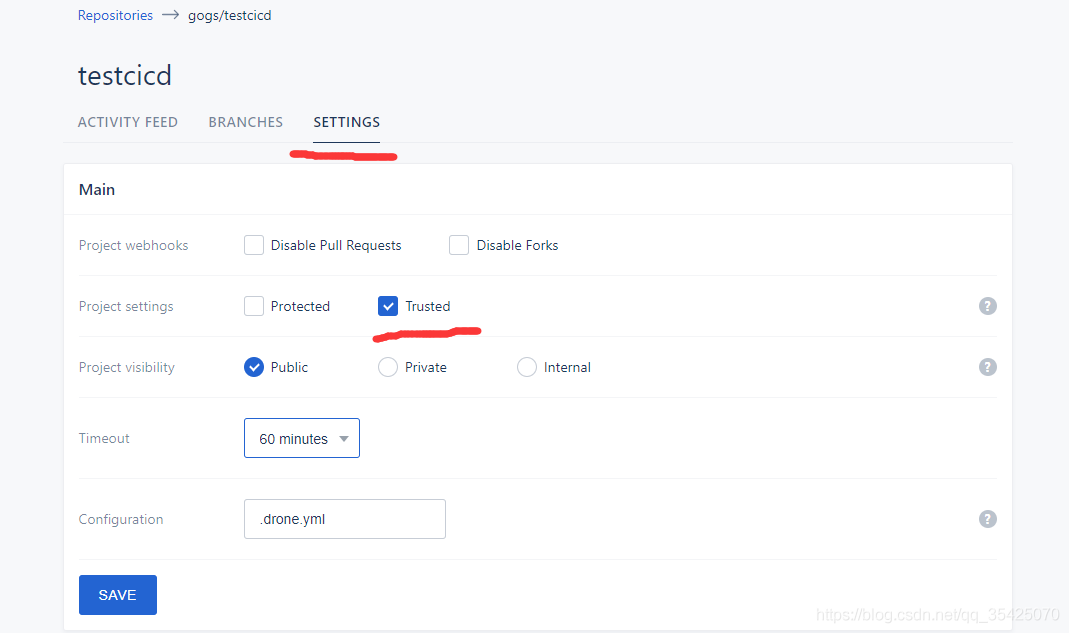
Task: Switch to the Activity Feed tab
Action: click(x=128, y=122)
